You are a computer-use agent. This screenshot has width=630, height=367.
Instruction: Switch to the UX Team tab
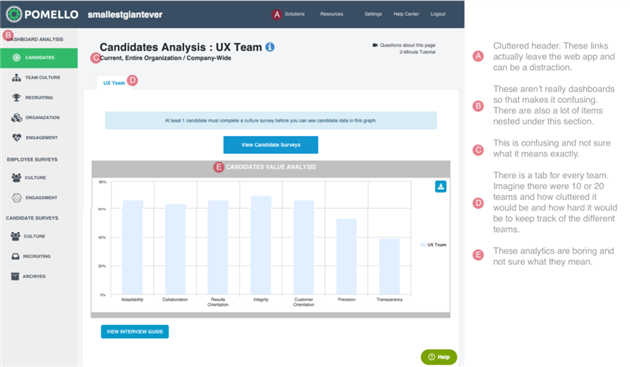pos(114,83)
